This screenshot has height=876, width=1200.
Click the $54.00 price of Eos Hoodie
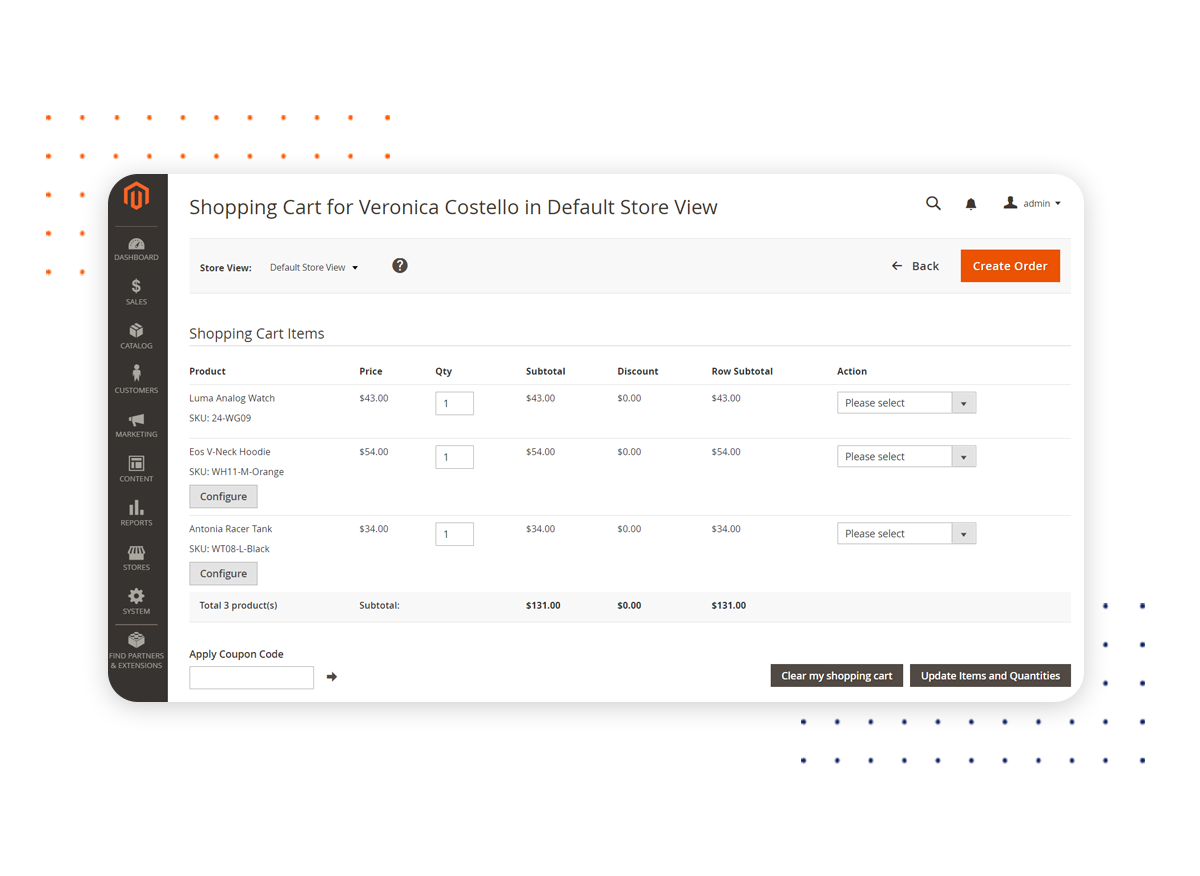click(x=374, y=451)
